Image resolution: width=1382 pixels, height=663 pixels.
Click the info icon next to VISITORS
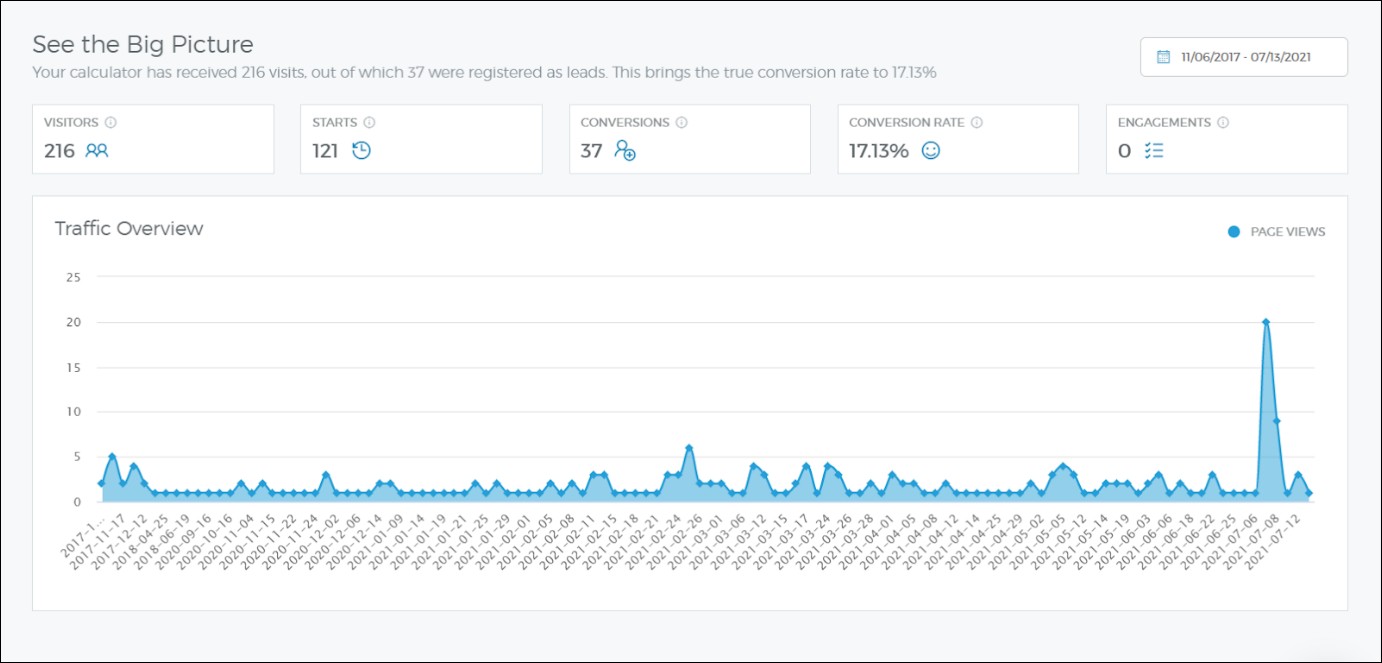click(111, 123)
